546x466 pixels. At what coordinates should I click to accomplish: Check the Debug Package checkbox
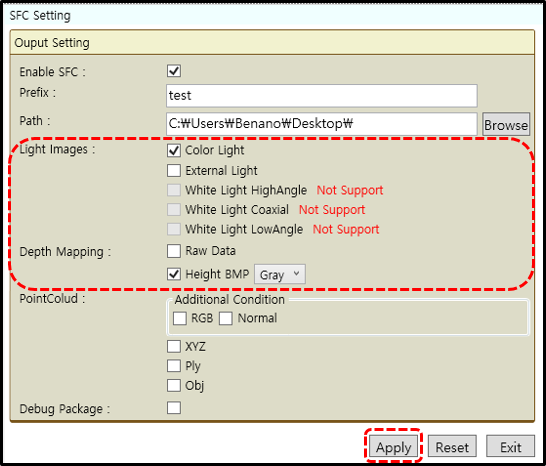[x=174, y=407]
